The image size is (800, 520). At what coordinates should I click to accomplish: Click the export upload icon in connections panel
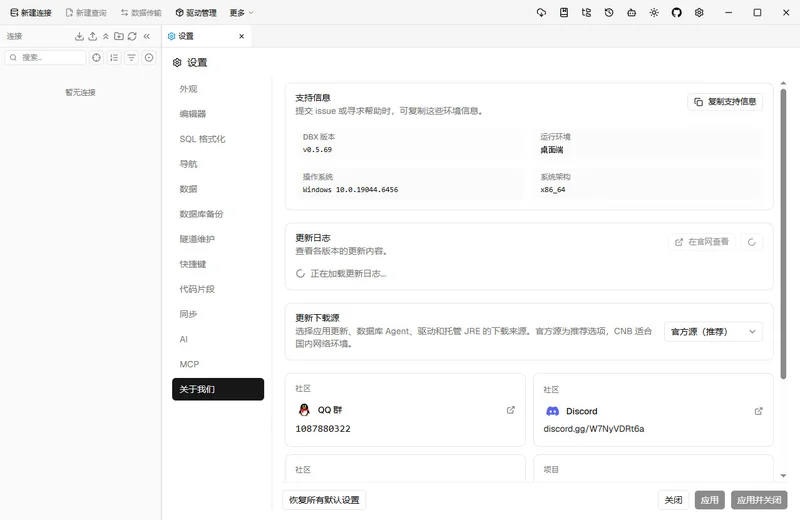(x=92, y=36)
